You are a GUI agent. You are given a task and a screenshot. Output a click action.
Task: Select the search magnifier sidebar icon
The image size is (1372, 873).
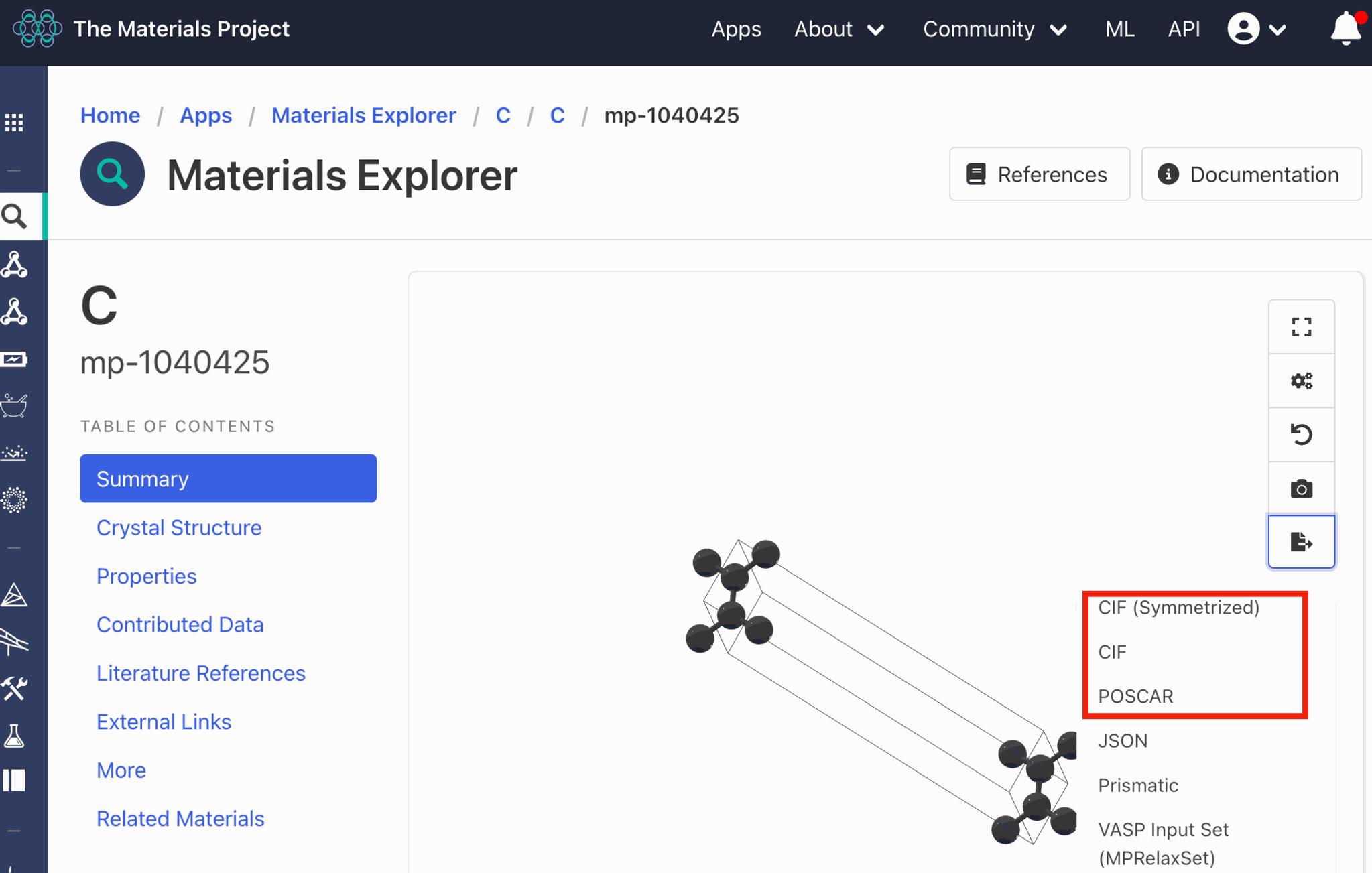coord(14,216)
